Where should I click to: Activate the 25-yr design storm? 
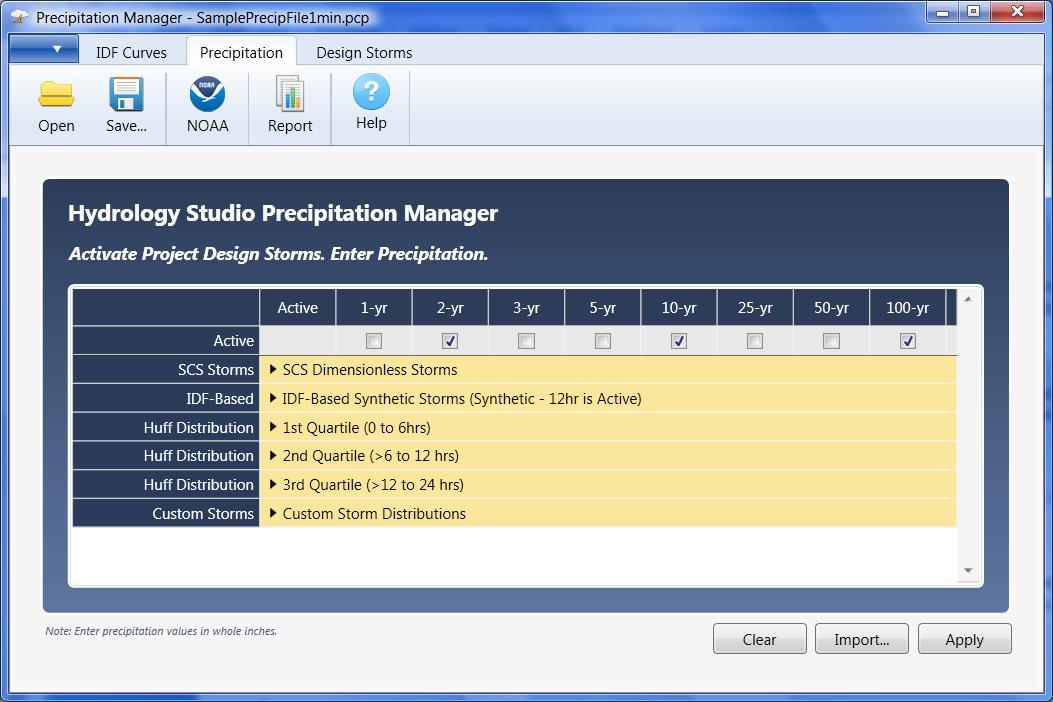(x=754, y=340)
